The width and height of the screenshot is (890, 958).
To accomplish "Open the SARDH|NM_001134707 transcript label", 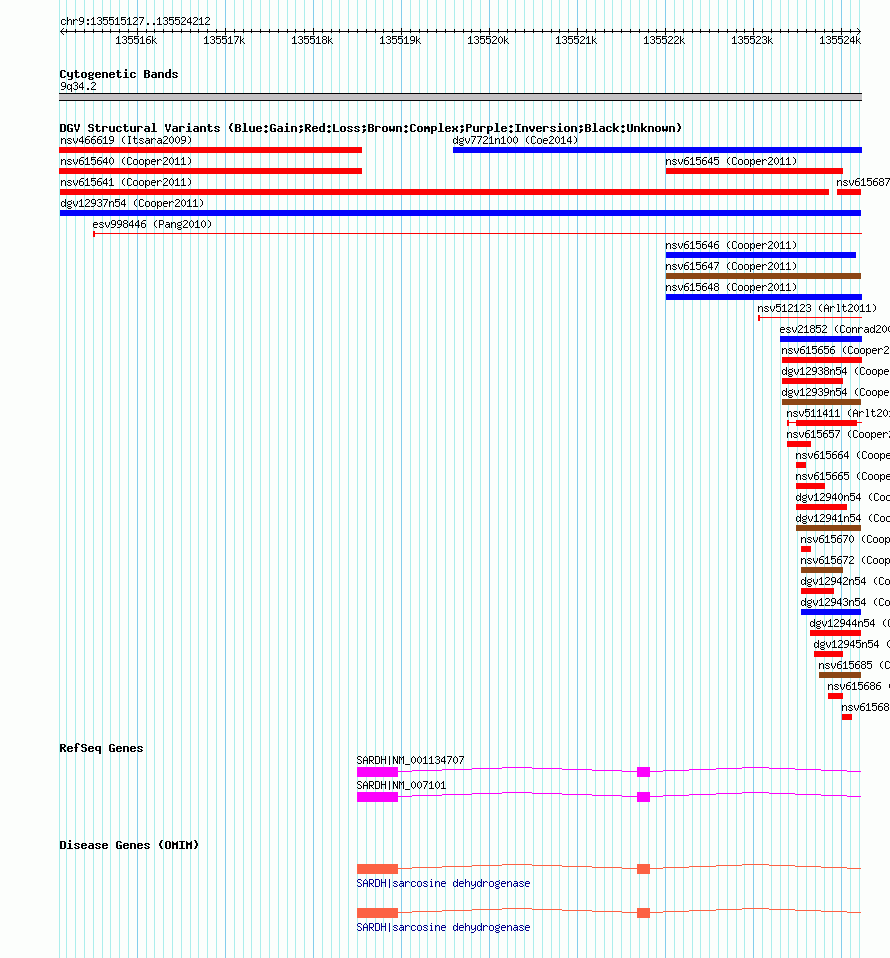I will [x=410, y=760].
